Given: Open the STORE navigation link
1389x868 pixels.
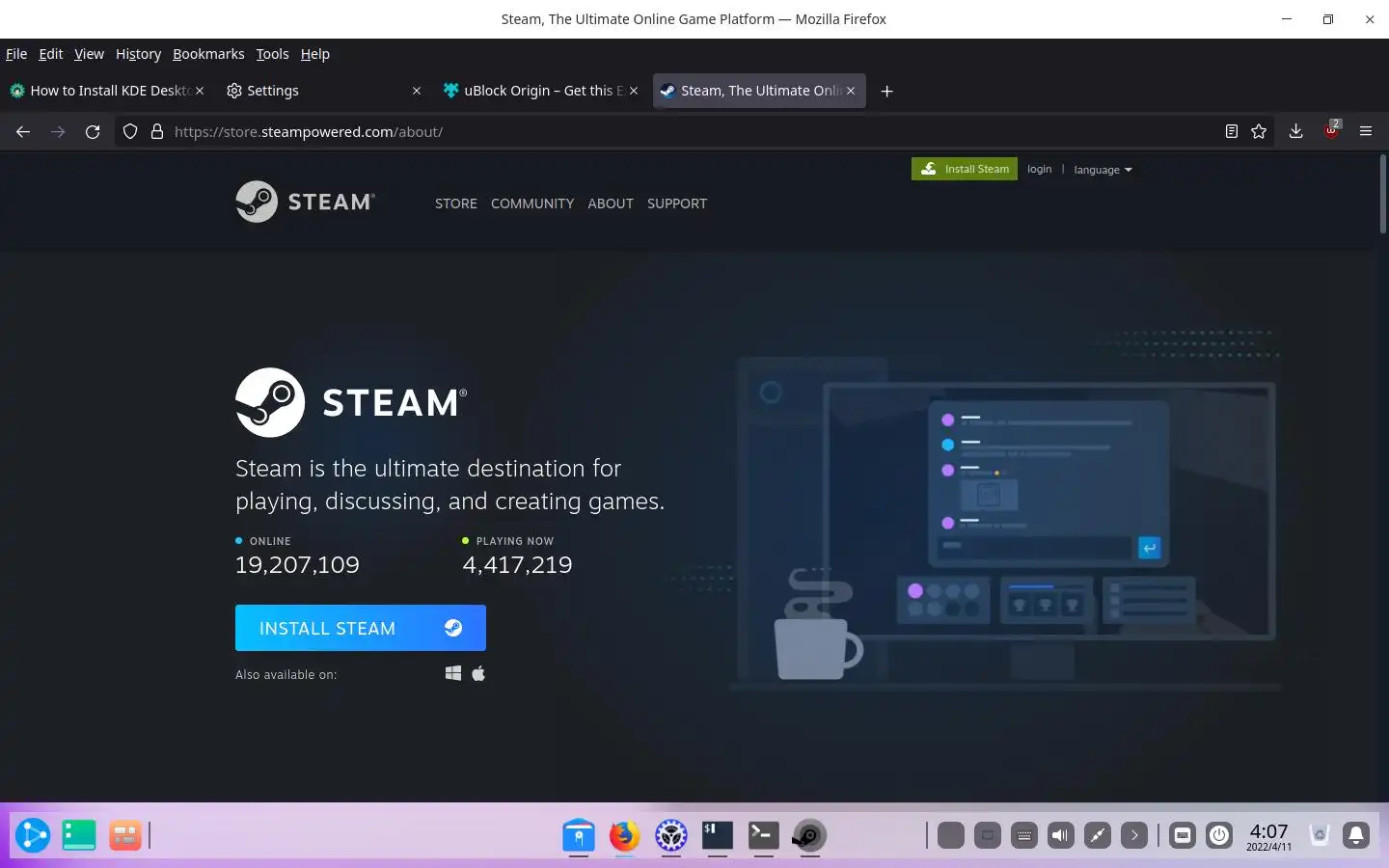Looking at the screenshot, I should pos(456,203).
